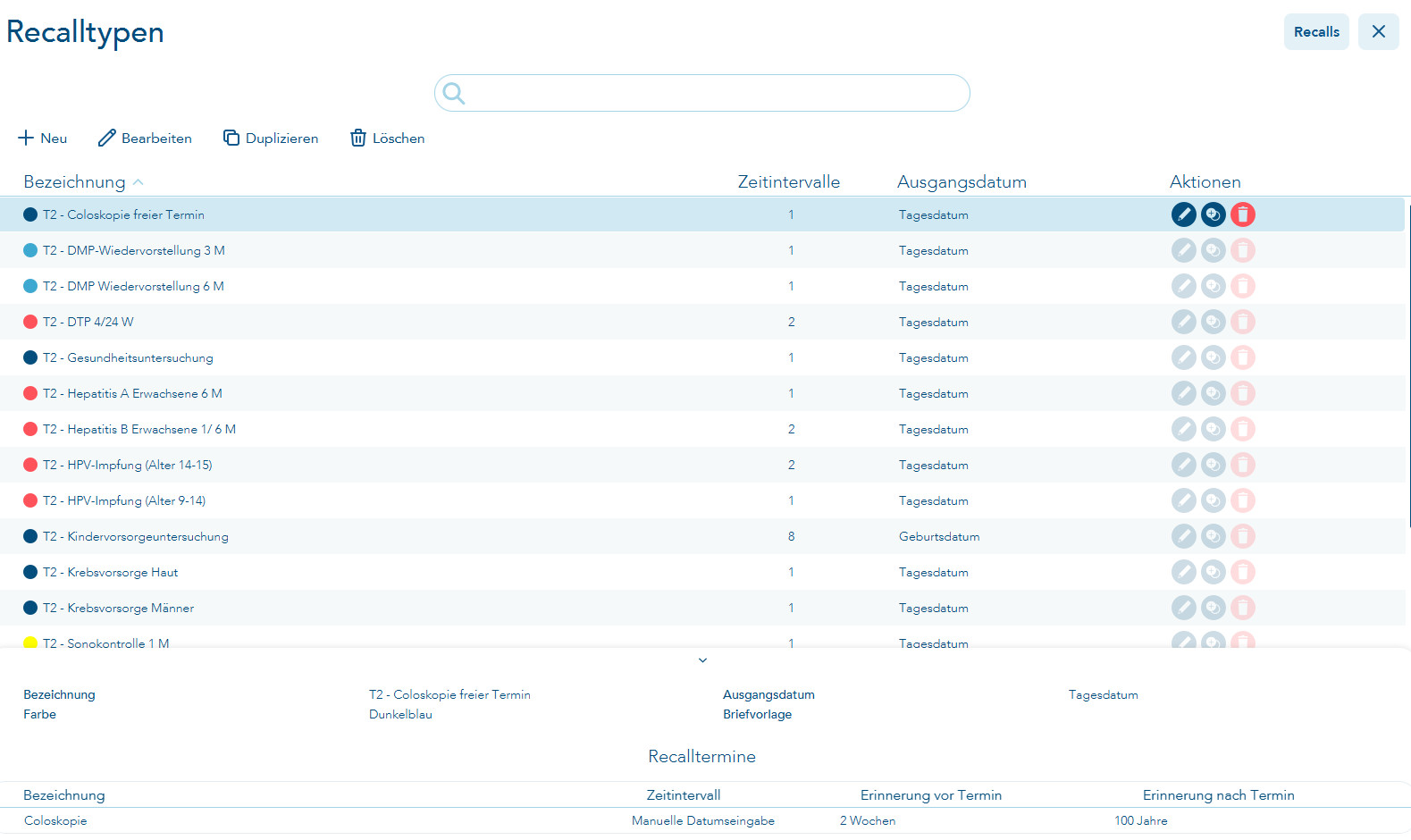This screenshot has height=840, width=1411.
Task: Click red color dot of HPV-Impfung (Alter 14-15)
Action: pyautogui.click(x=30, y=465)
